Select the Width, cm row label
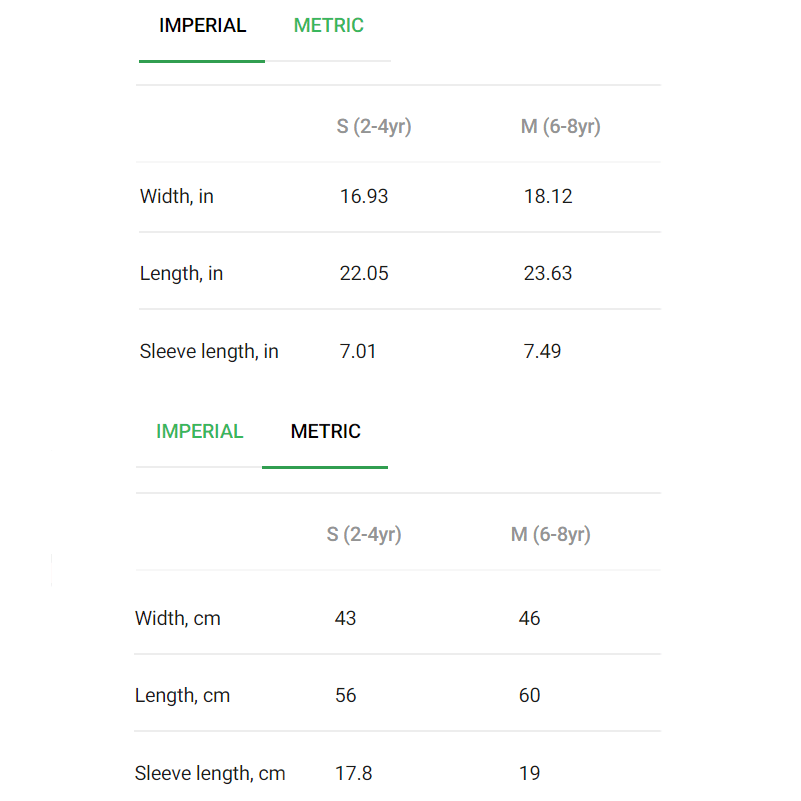This screenshot has width=801, height=801. pyautogui.click(x=178, y=619)
